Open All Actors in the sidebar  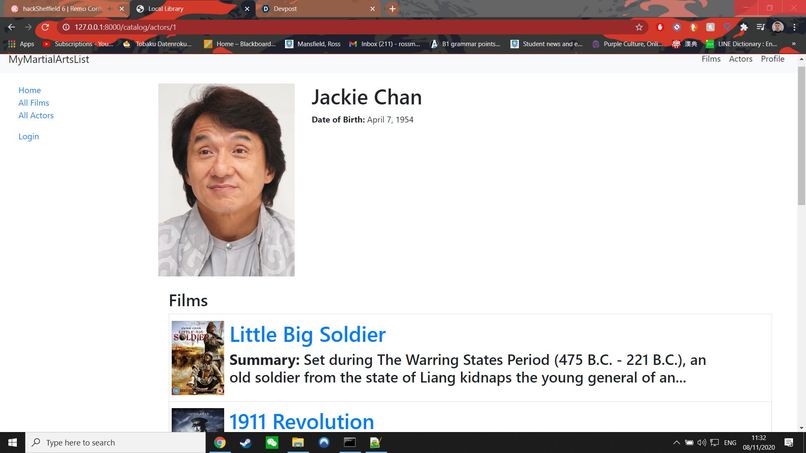click(x=36, y=115)
